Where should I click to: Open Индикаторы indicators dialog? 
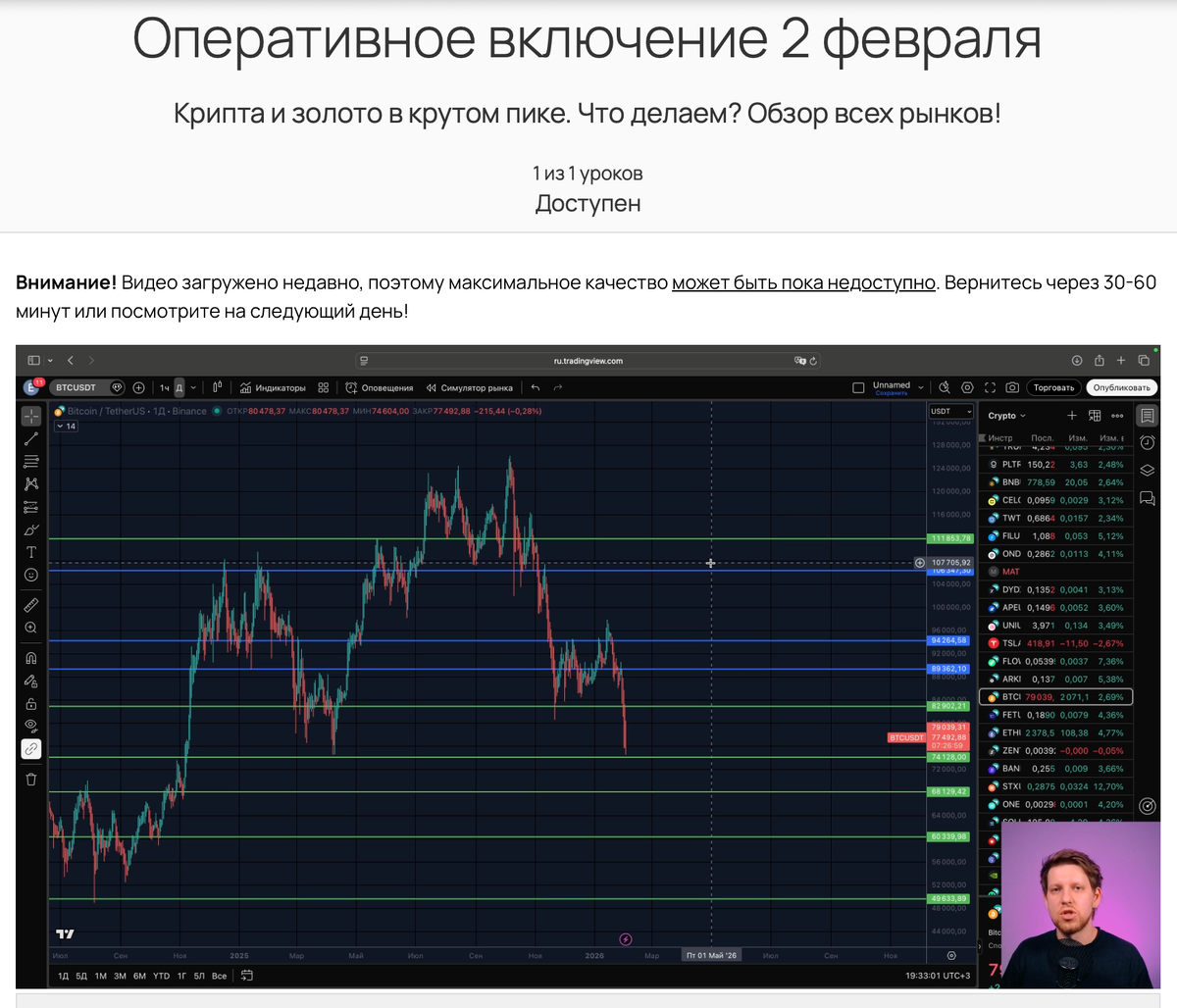273,387
